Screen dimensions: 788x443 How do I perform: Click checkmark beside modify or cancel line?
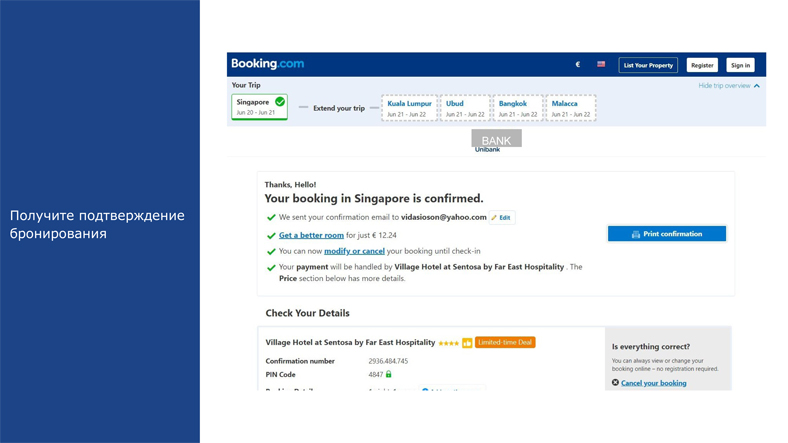click(271, 252)
